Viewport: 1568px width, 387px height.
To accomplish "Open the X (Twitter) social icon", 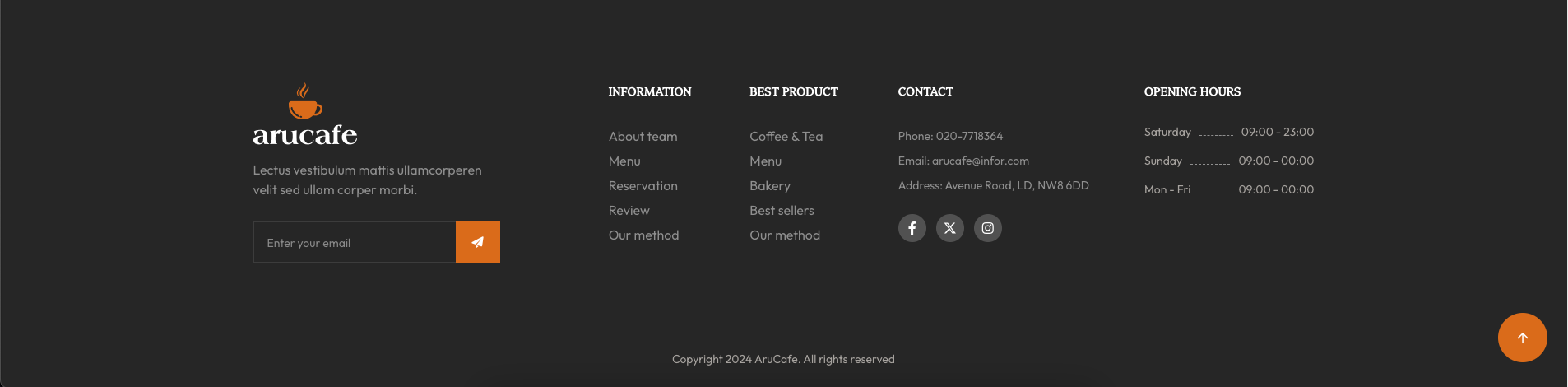I will coord(949,228).
